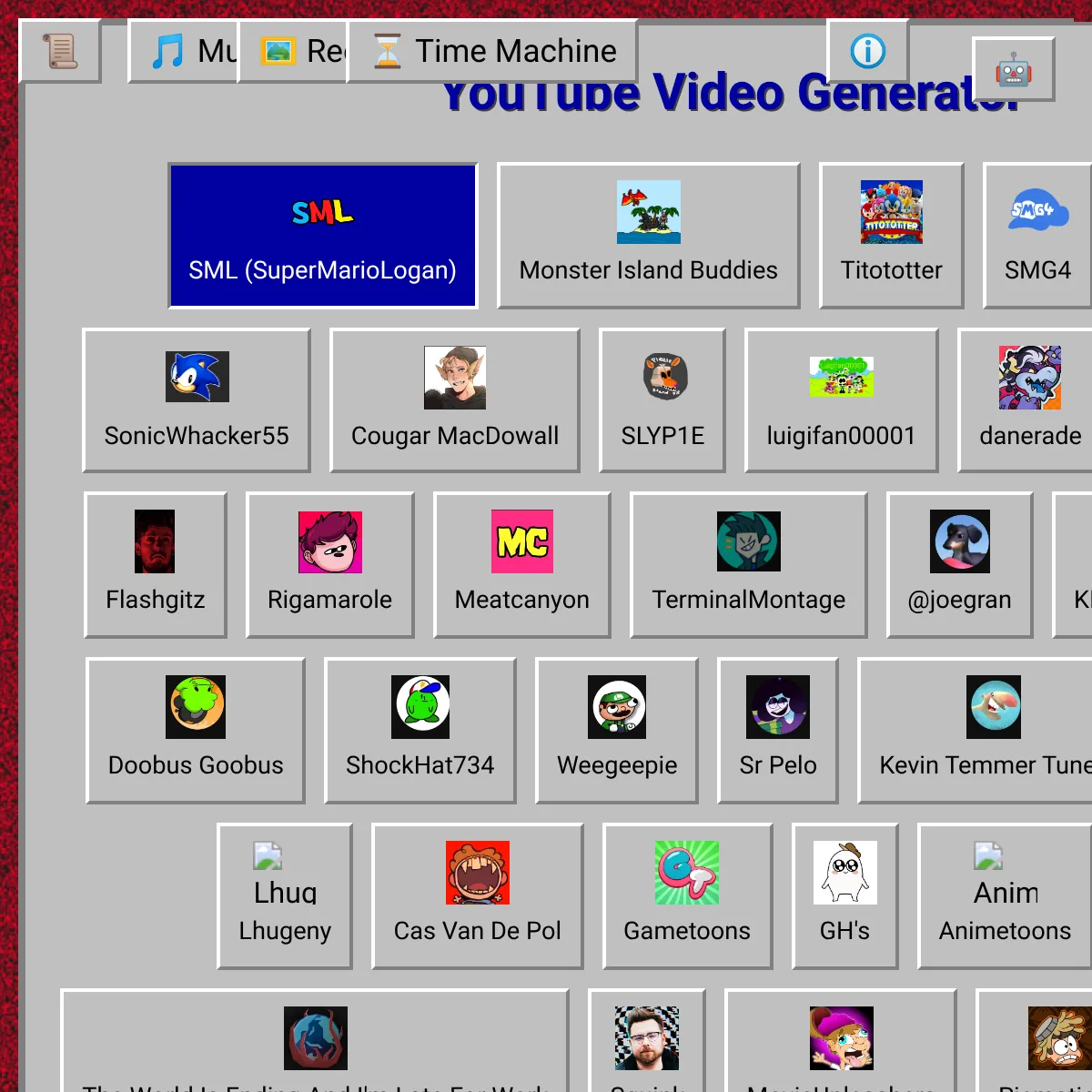Choose the @joegran channel
This screenshot has height=1092, width=1092.
pos(960,565)
